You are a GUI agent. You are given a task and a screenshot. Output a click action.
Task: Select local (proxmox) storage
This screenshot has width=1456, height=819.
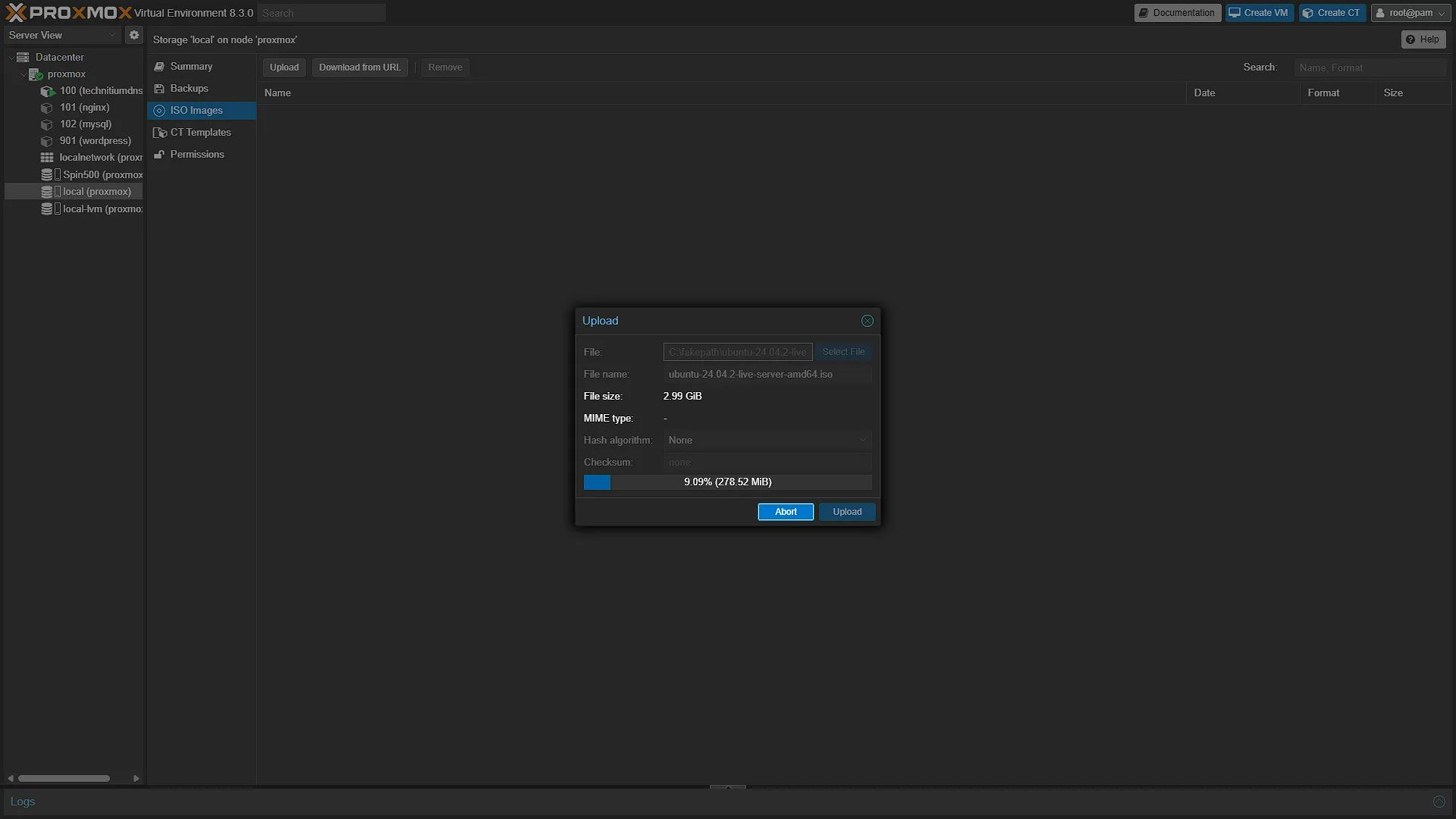(x=74, y=191)
